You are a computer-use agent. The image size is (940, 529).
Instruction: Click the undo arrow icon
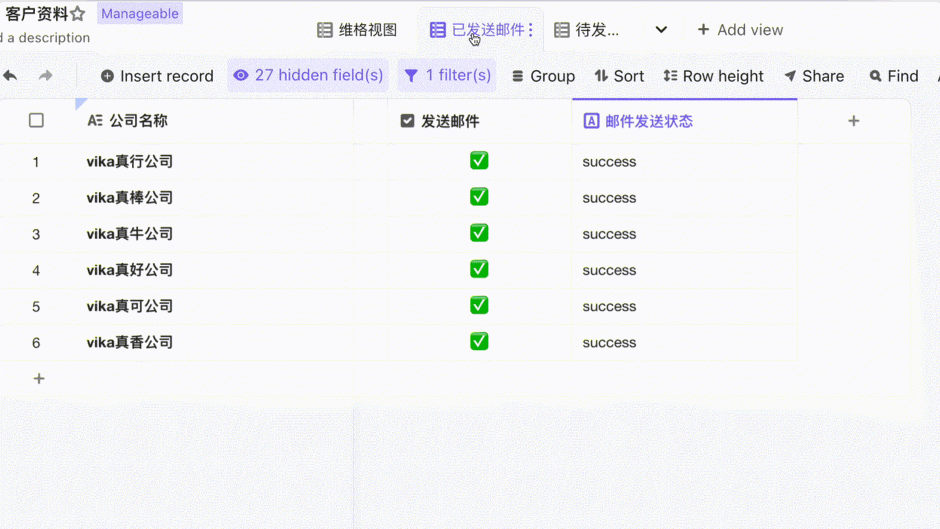point(10,76)
